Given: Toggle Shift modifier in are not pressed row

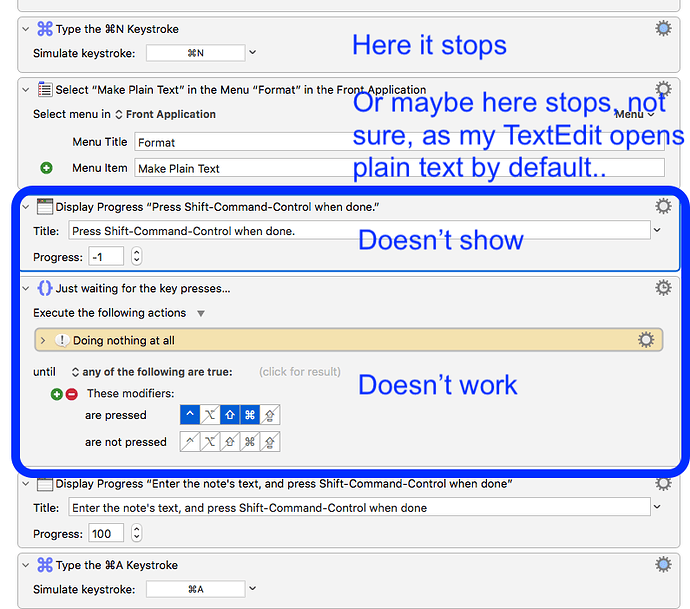Looking at the screenshot, I should [x=230, y=442].
